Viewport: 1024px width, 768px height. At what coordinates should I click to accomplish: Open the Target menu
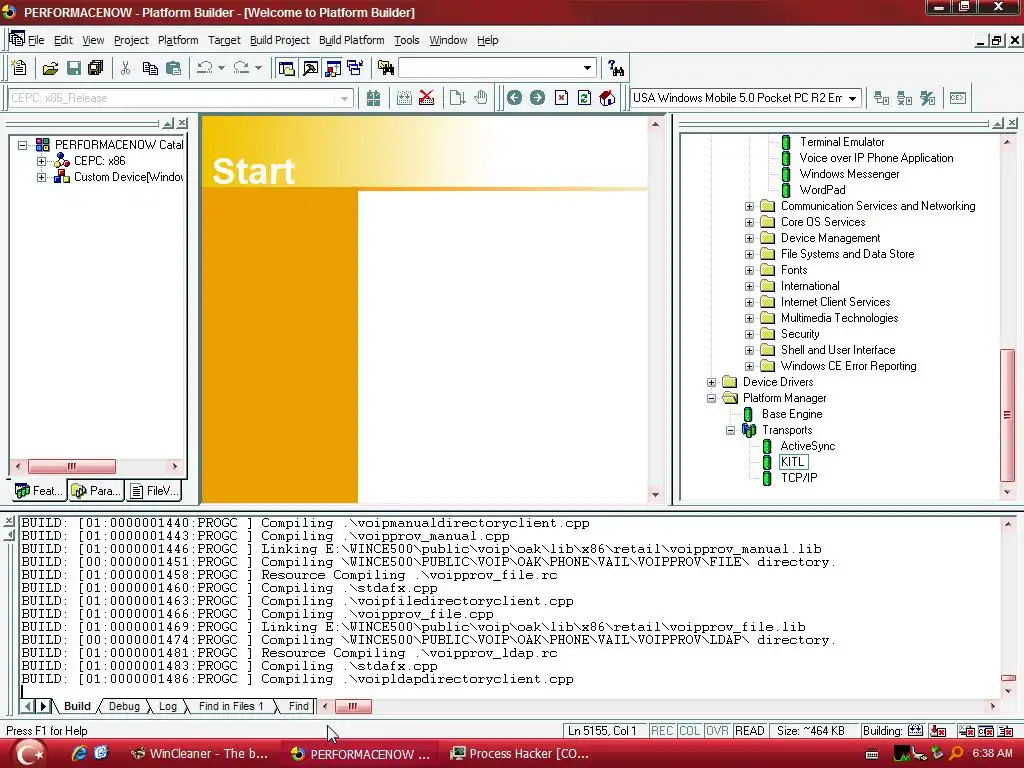[x=224, y=40]
